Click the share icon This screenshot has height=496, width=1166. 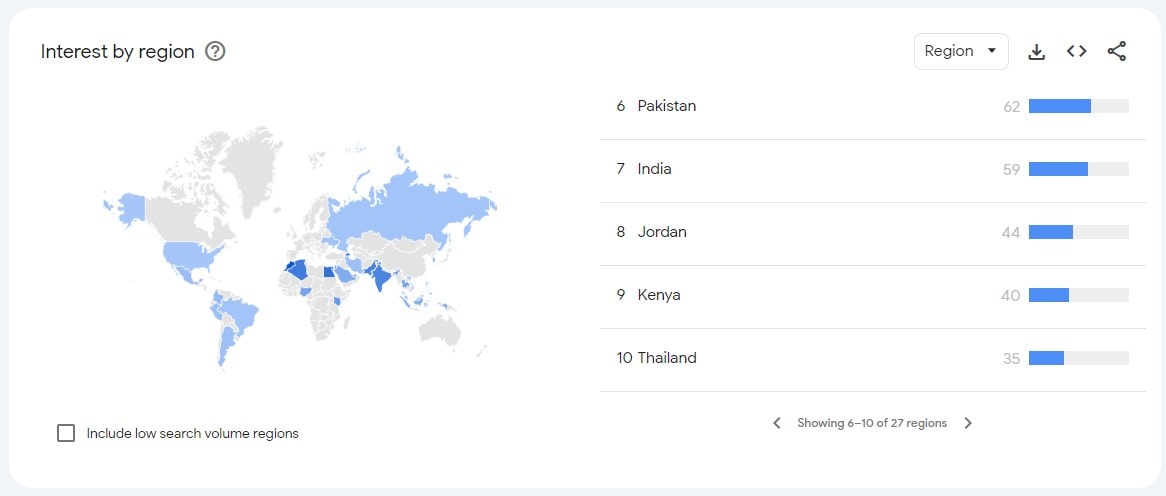click(x=1116, y=51)
